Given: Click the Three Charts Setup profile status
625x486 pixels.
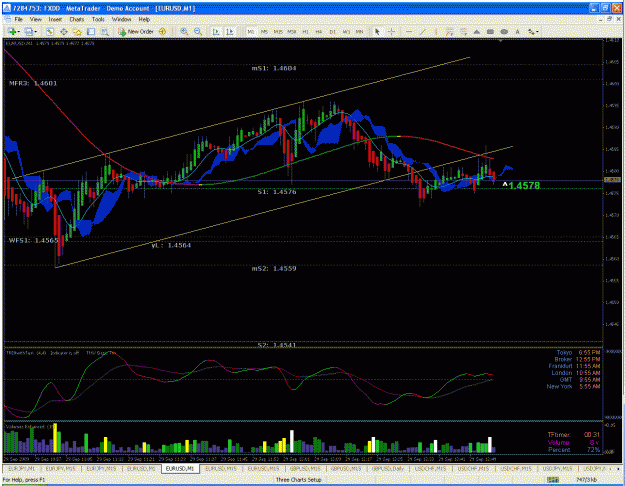Looking at the screenshot, I should [299, 480].
